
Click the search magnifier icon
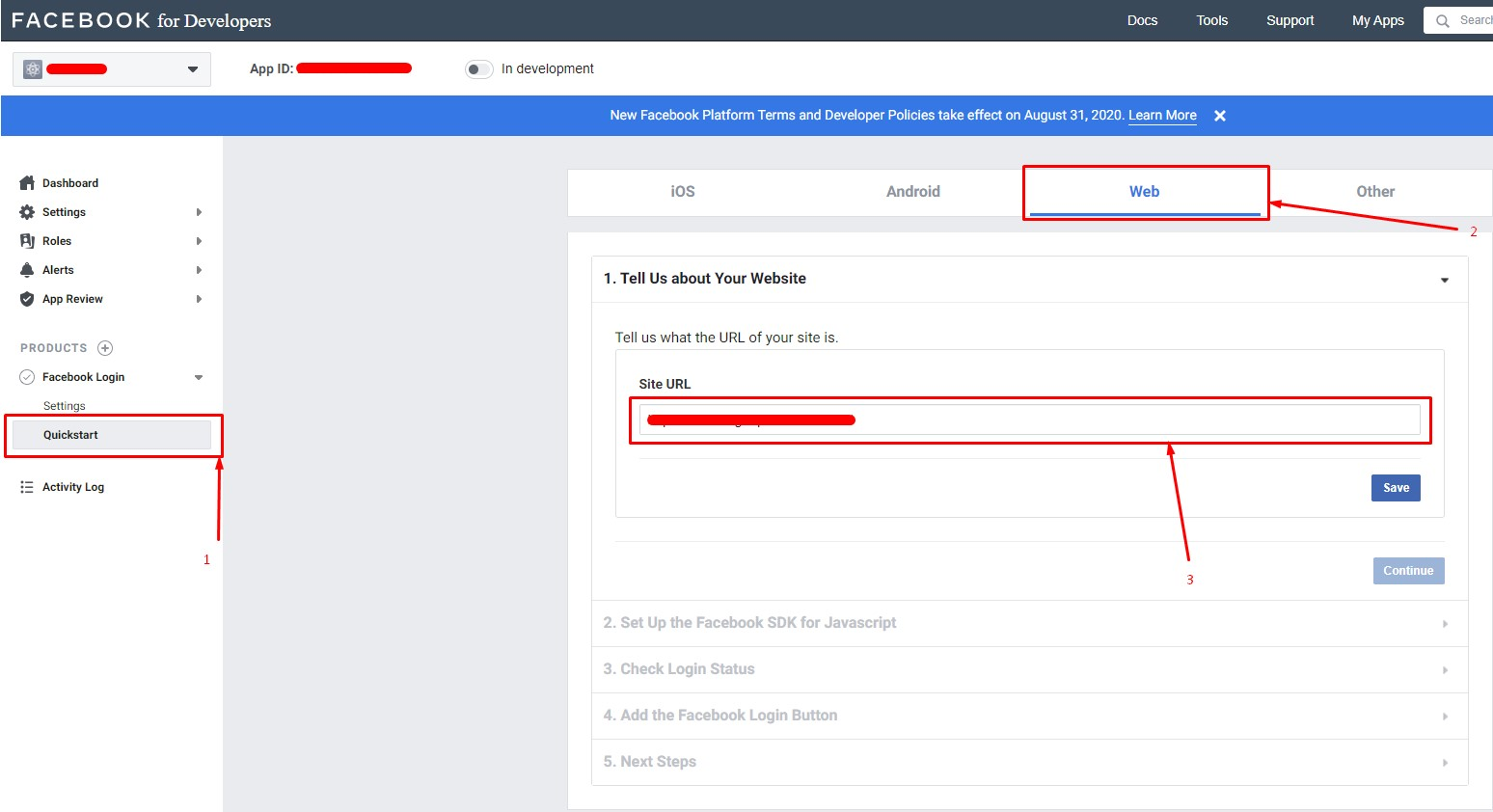pos(1443,20)
